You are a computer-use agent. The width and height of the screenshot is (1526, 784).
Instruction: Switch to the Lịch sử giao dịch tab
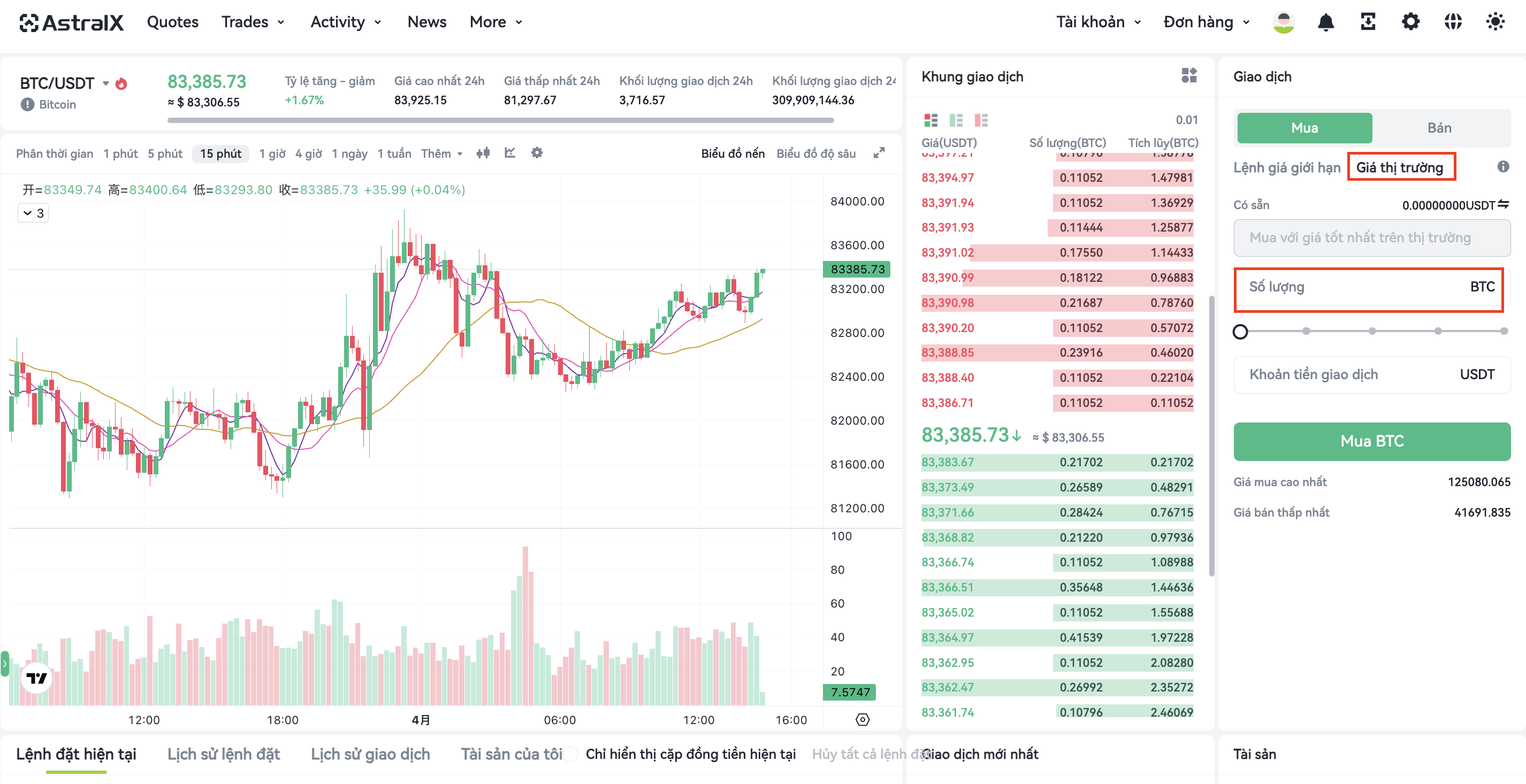(370, 754)
